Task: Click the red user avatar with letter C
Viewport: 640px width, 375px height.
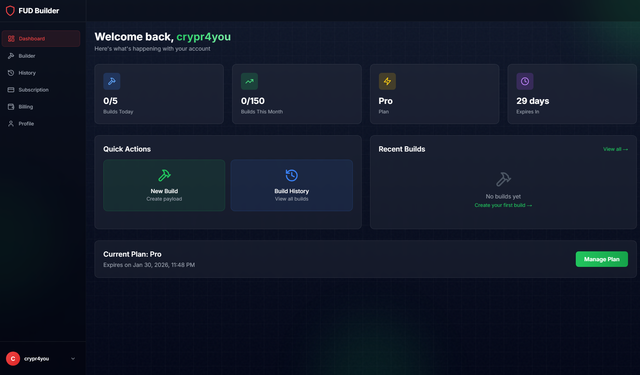Action: pos(13,359)
